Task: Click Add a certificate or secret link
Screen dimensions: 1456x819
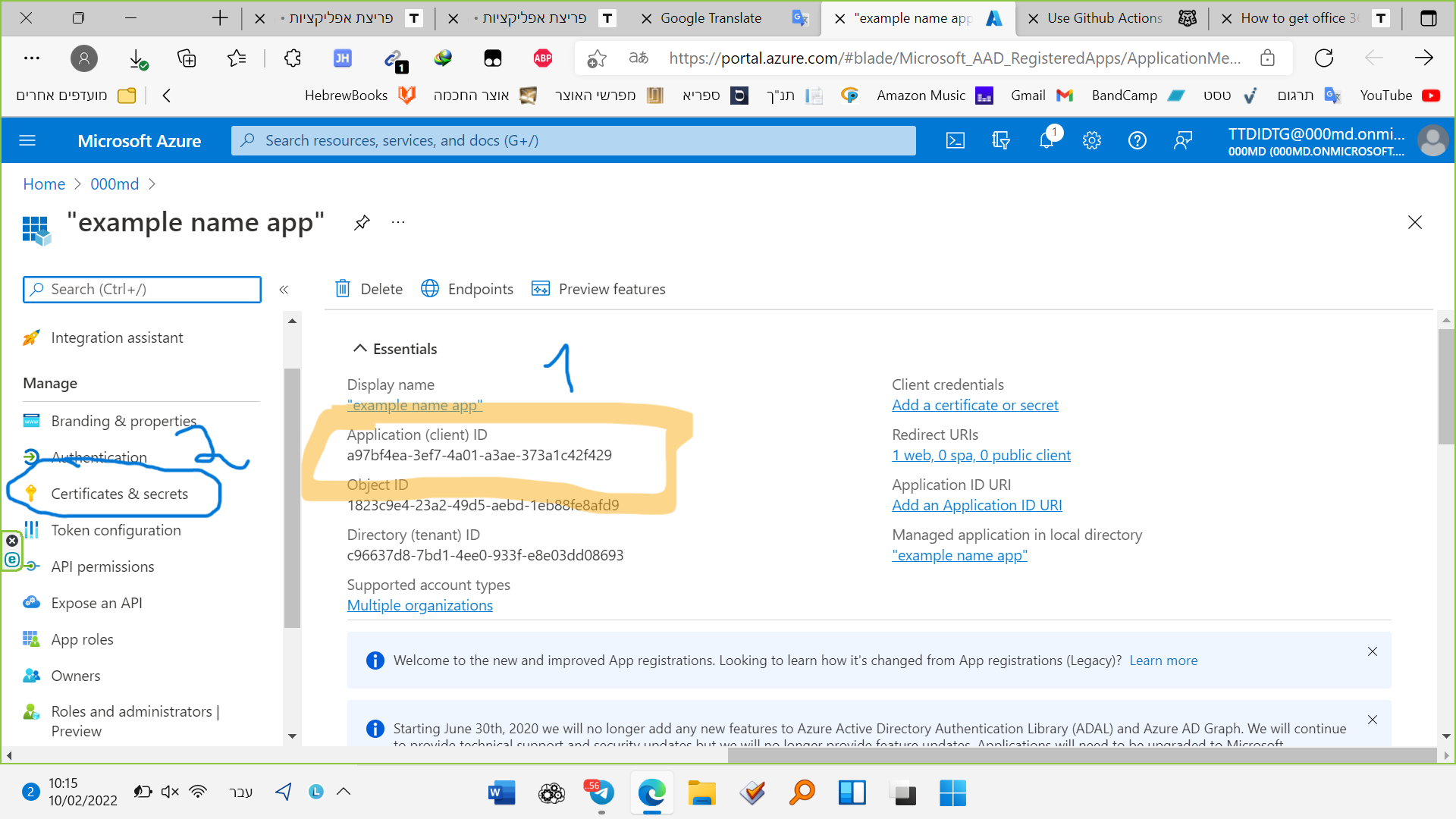Action: (974, 405)
